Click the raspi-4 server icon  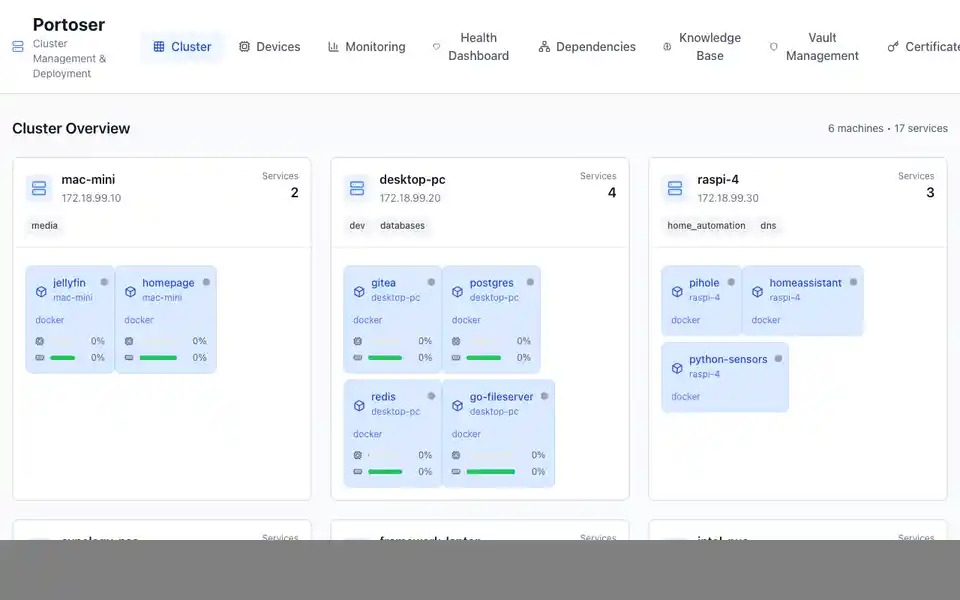(x=675, y=188)
